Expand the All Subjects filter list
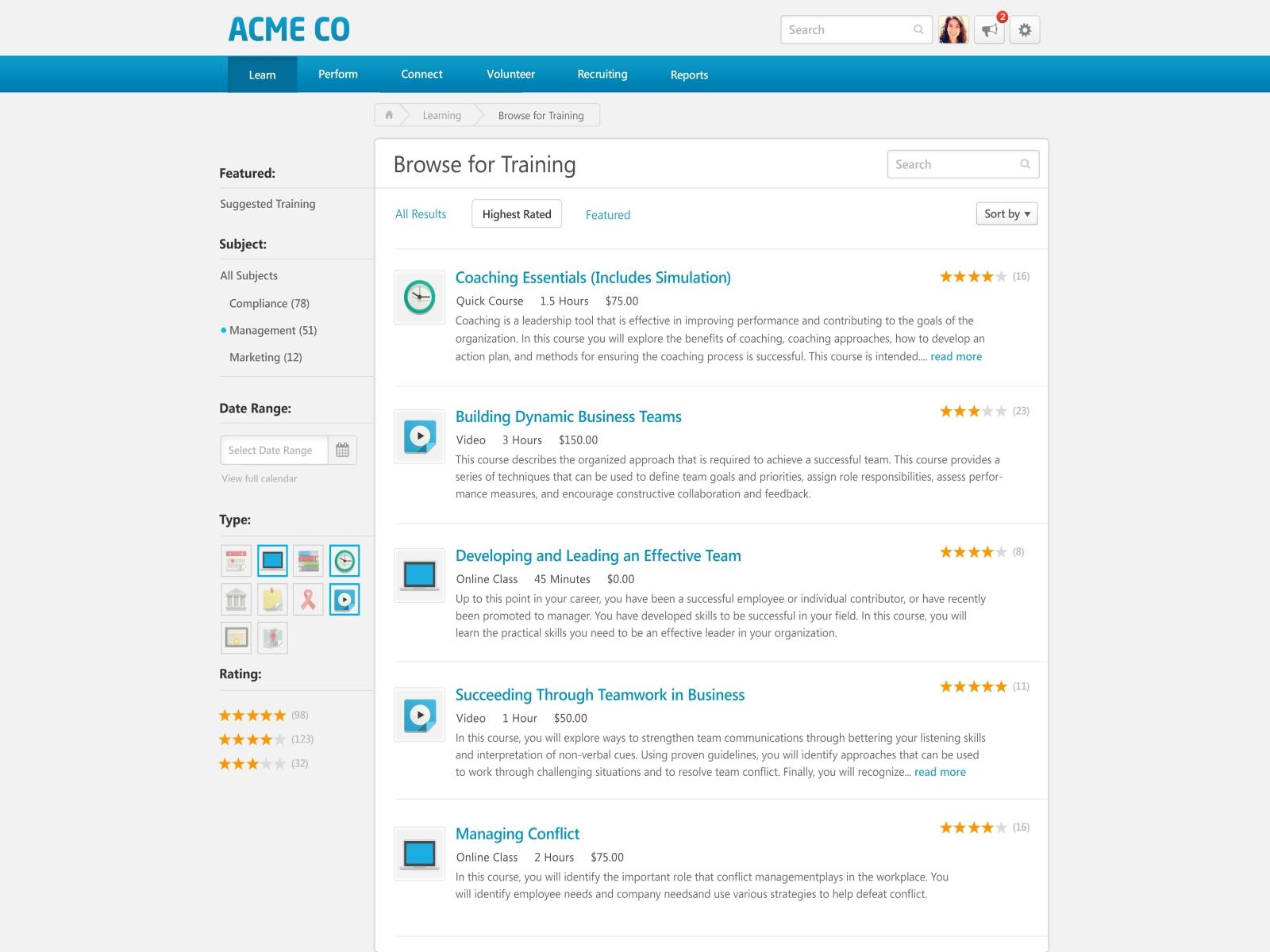This screenshot has width=1270, height=952. [x=248, y=275]
